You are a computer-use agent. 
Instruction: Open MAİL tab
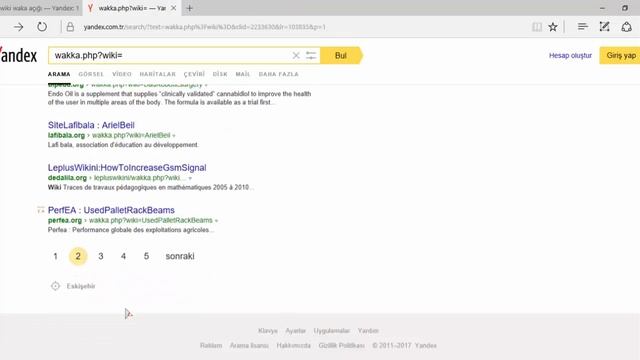[243, 74]
